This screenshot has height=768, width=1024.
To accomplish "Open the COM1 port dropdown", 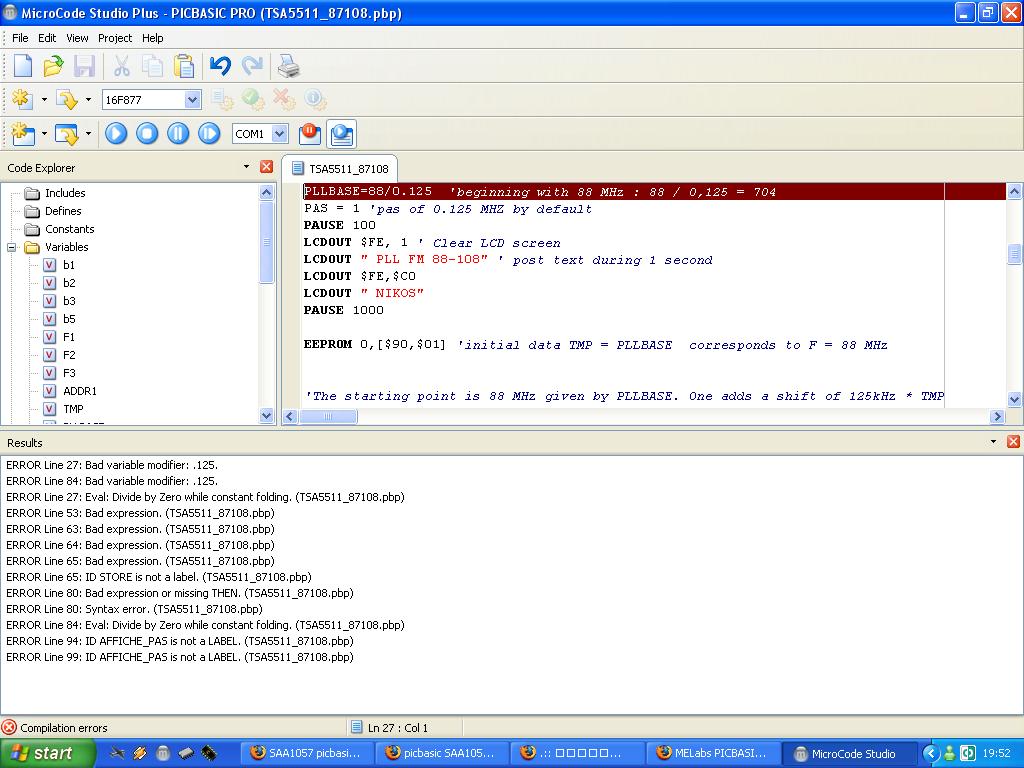I will (x=280, y=134).
